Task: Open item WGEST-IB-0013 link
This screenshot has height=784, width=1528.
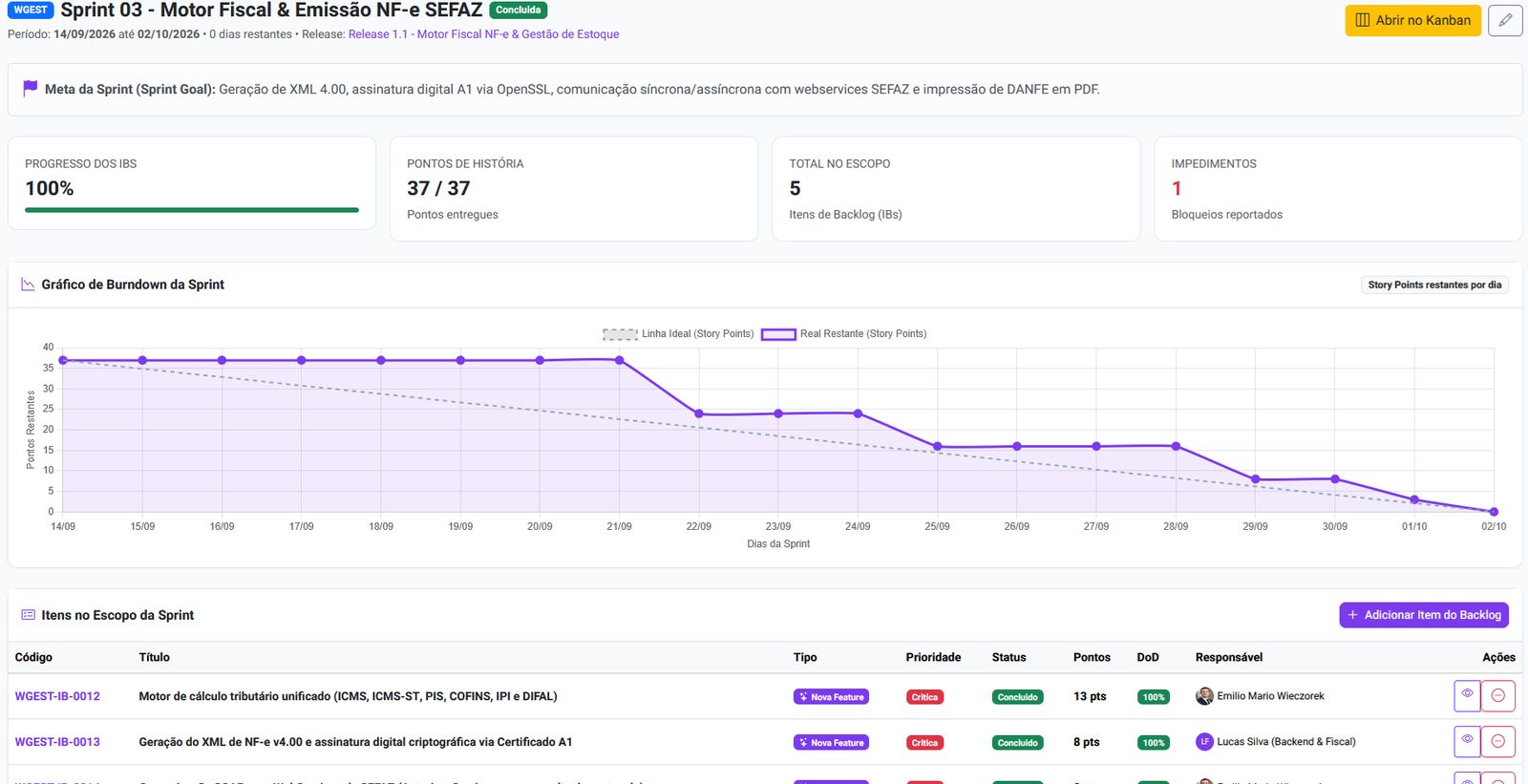Action: (x=57, y=742)
